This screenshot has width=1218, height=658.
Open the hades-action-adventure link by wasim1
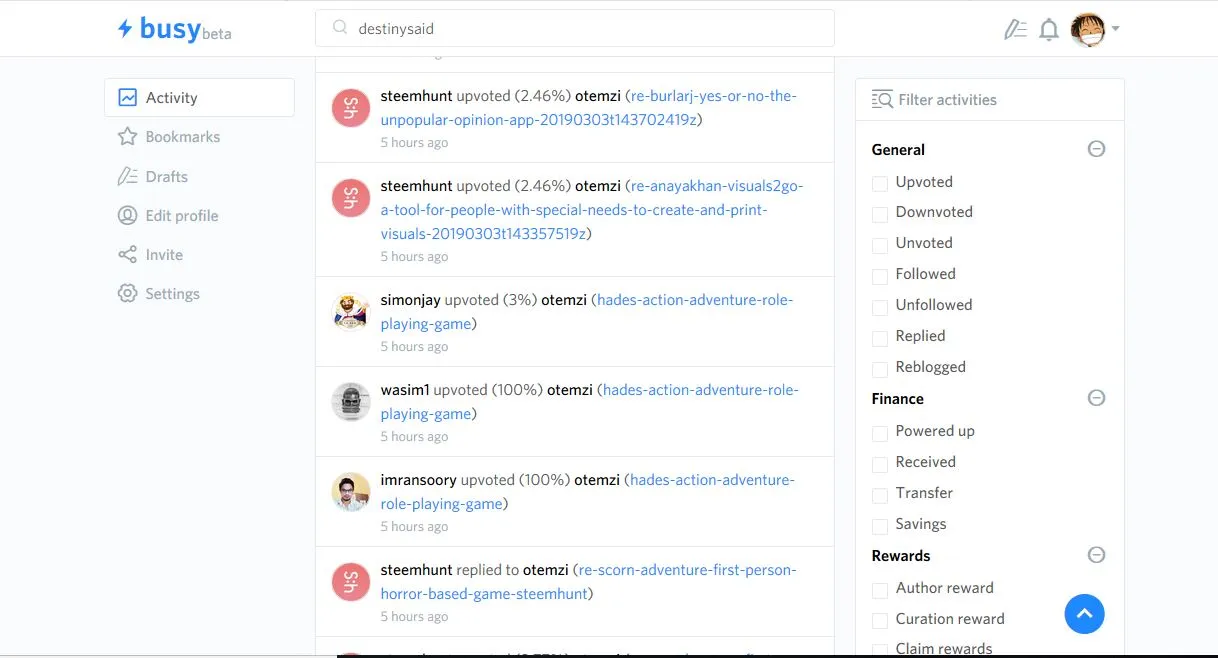(699, 390)
